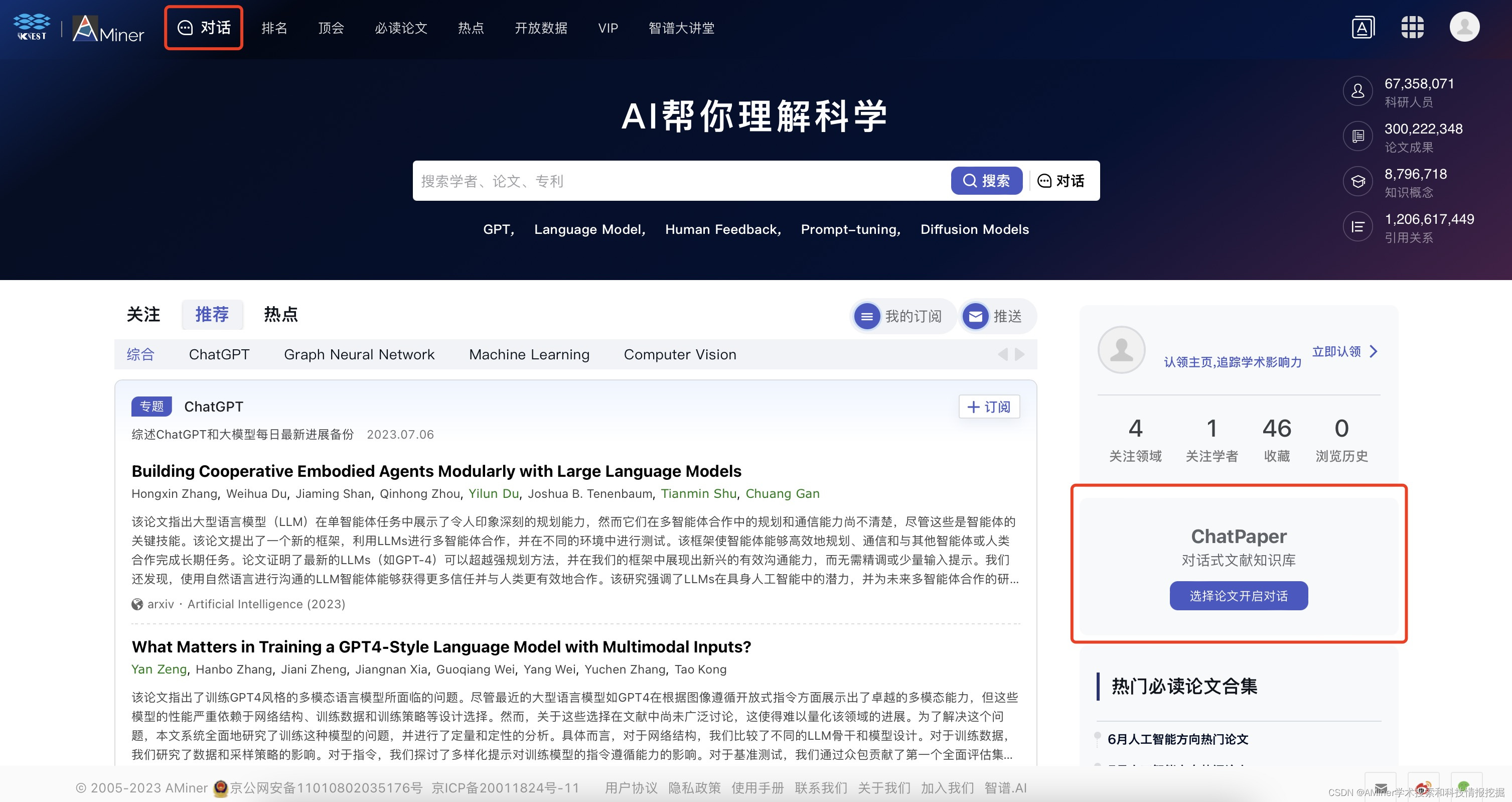Click the font/text style icon top-right
1512x802 pixels.
[1362, 26]
